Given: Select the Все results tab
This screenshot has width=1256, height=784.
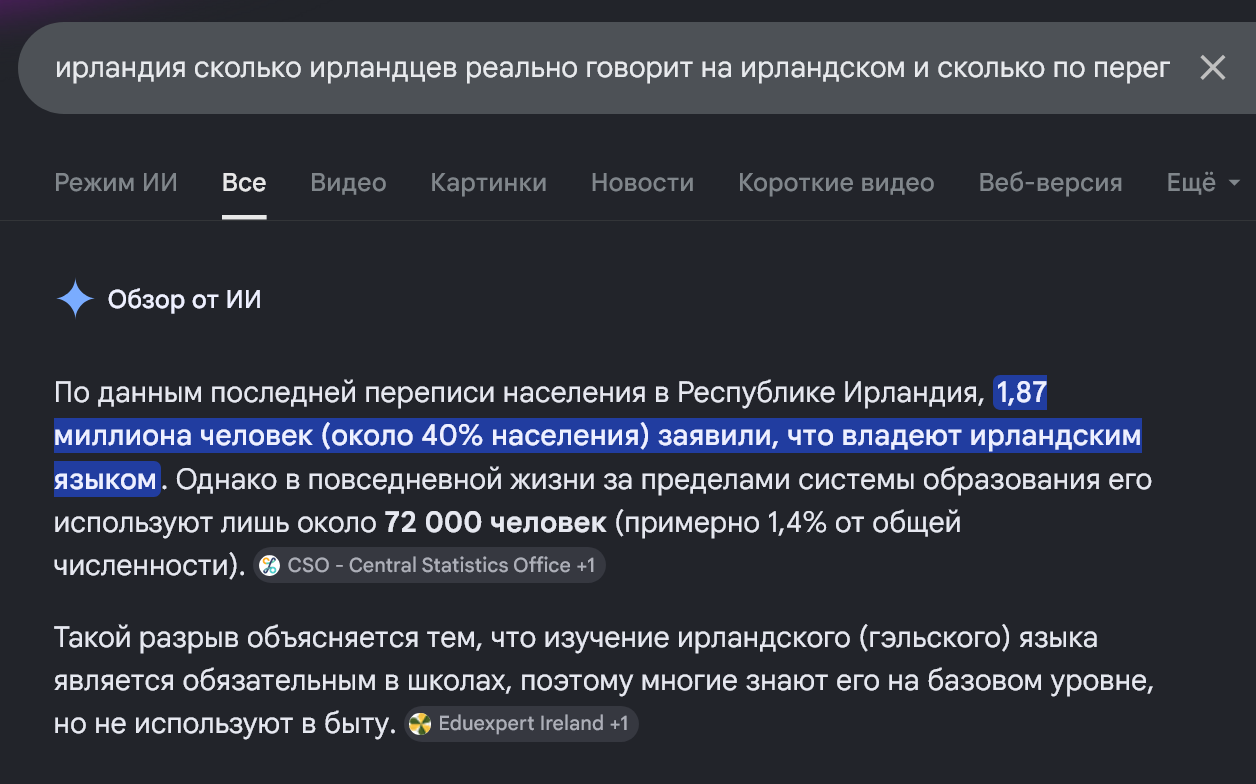Looking at the screenshot, I should (244, 183).
